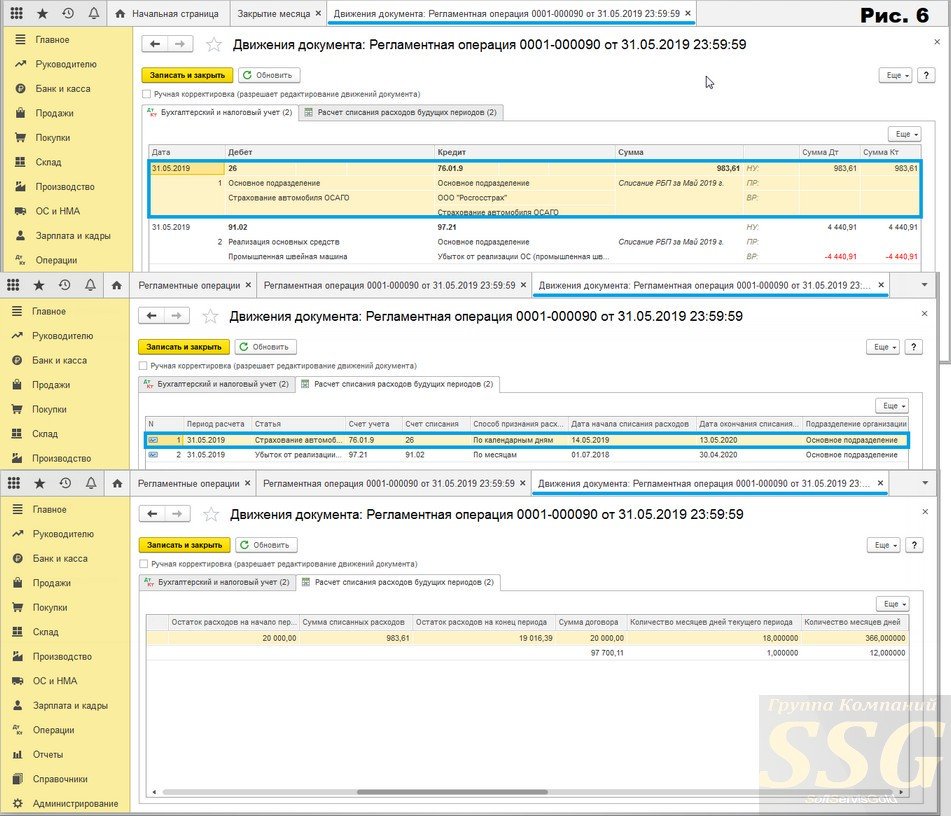951x816 pixels.
Task: Open Отчеты section in the bottom sidebar
Action: (x=48, y=754)
